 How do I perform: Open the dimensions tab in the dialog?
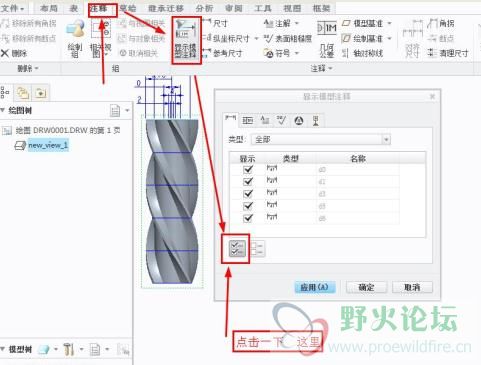[x=231, y=119]
